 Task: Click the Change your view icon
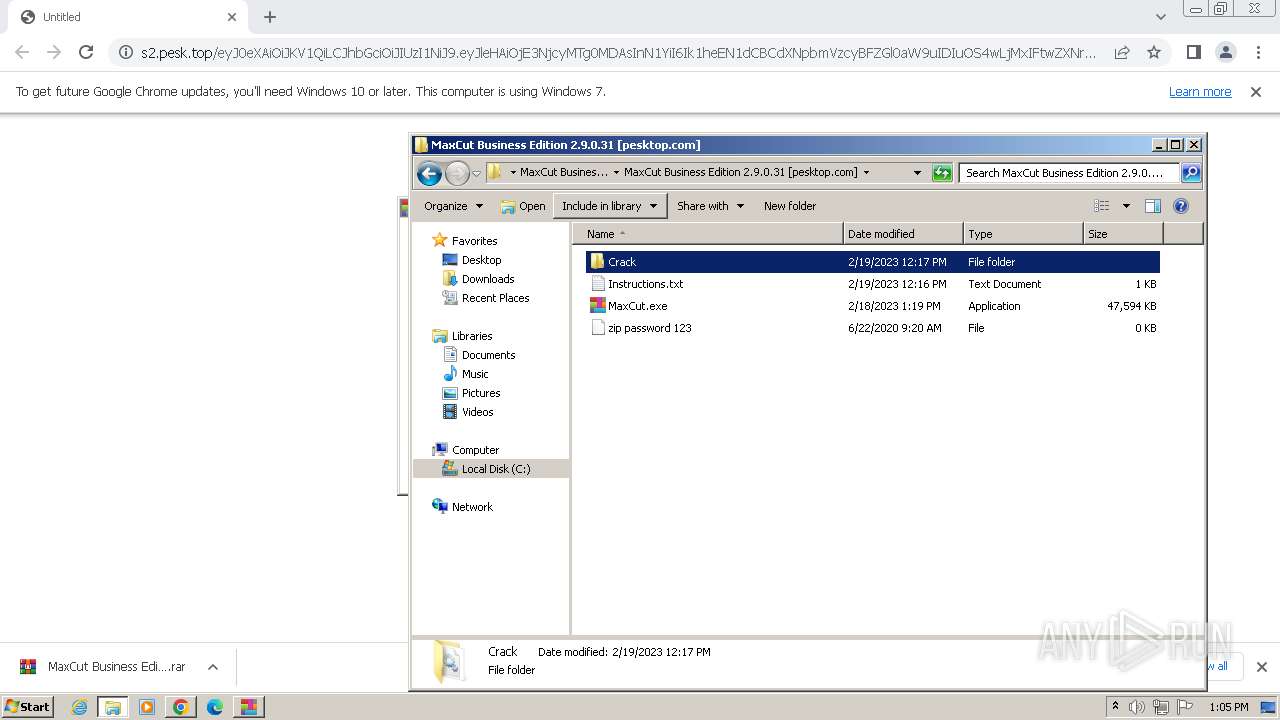tap(1102, 206)
